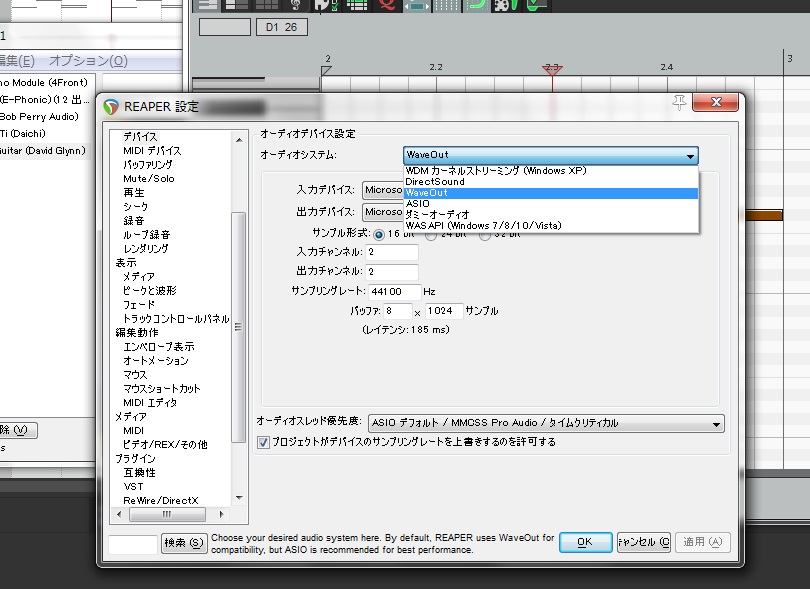Open フェード settings page
Viewport: 810px width, 589px height.
(x=139, y=305)
